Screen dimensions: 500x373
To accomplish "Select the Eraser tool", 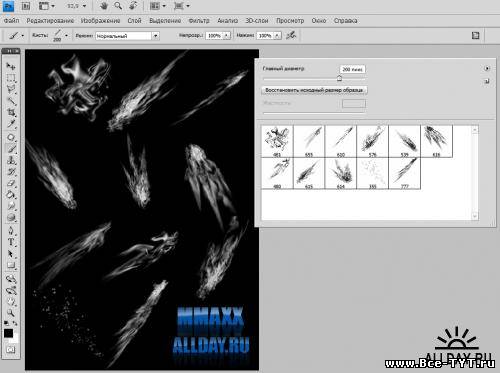I will click(11, 183).
